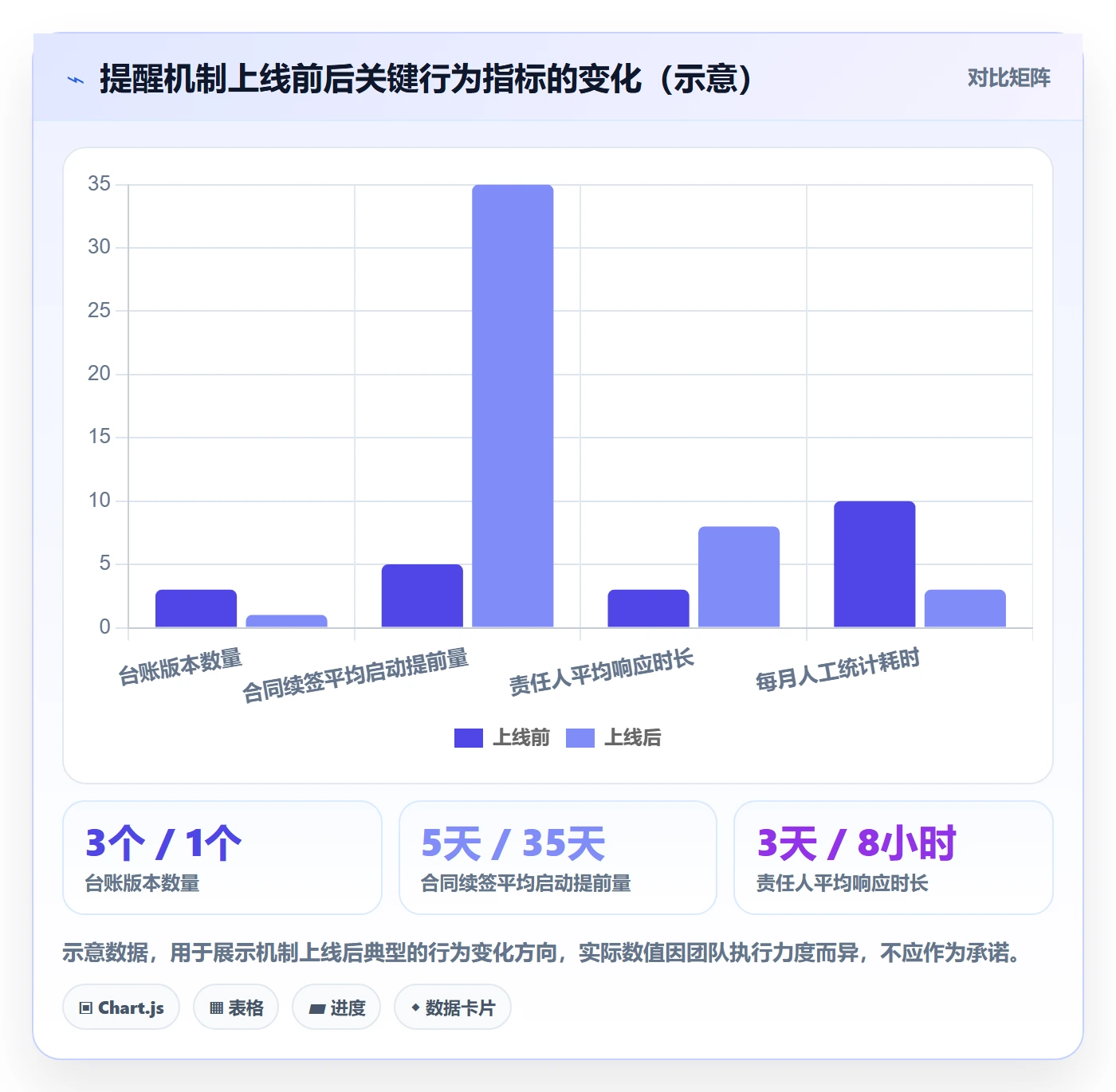
Task: Click the 示意数据 disclaimer note text
Action: click(542, 953)
